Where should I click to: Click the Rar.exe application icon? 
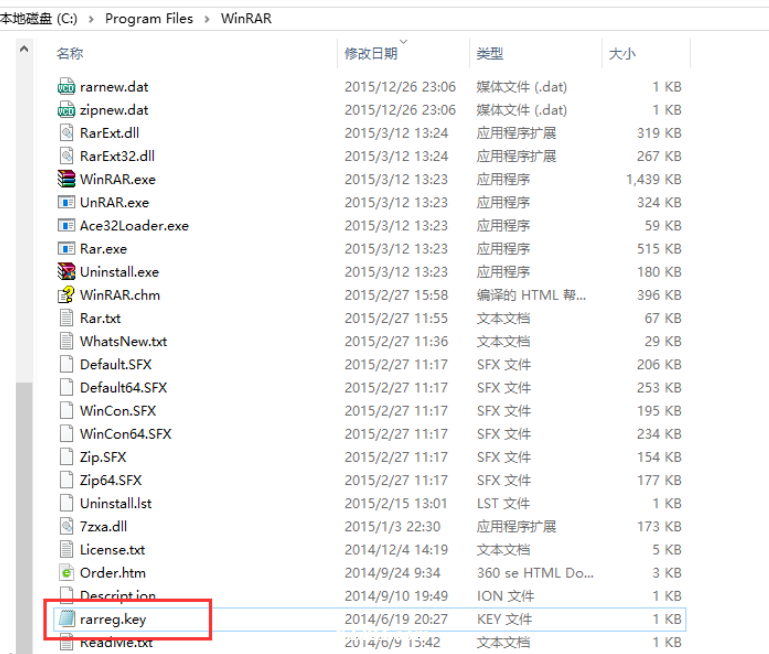[66, 249]
